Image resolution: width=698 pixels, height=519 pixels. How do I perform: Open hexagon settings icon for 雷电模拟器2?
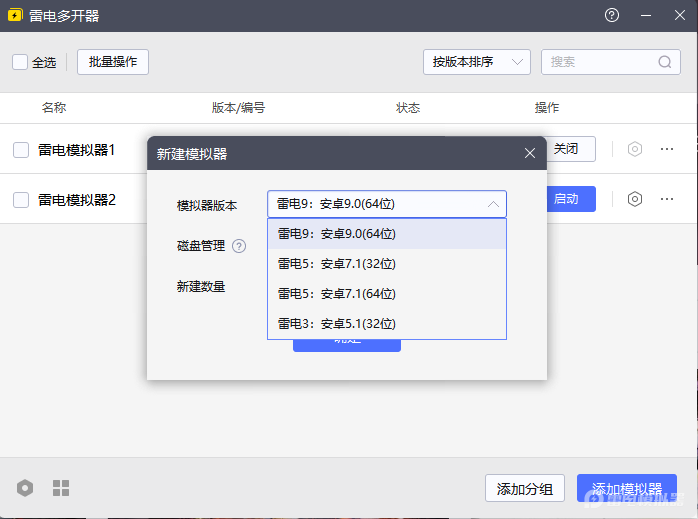pos(635,199)
